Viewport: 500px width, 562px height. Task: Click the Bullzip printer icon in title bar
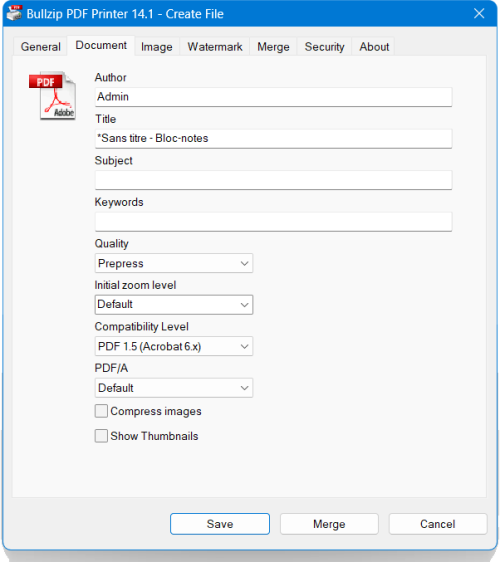pyautogui.click(x=15, y=14)
